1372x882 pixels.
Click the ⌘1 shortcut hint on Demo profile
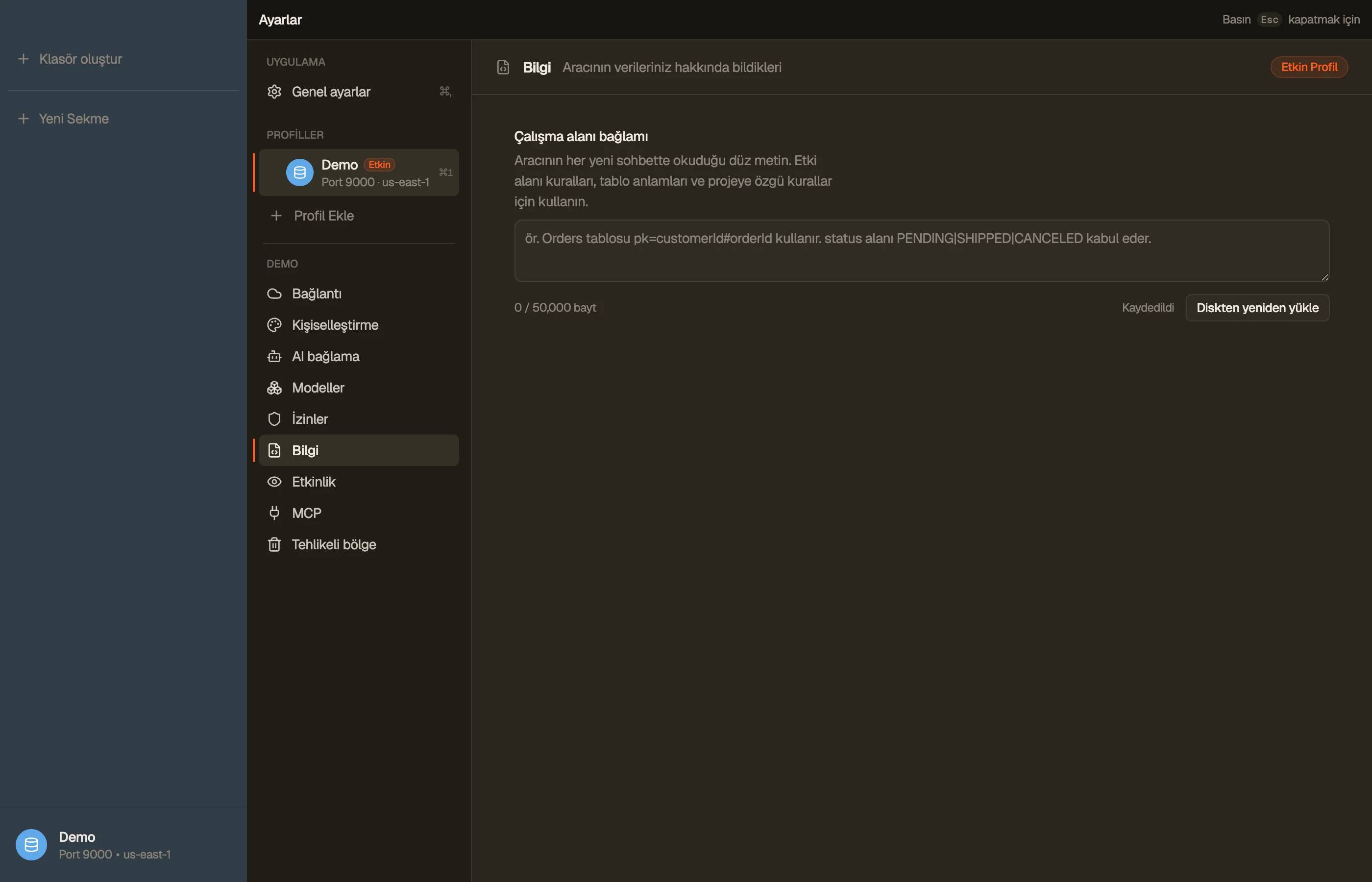tap(445, 172)
